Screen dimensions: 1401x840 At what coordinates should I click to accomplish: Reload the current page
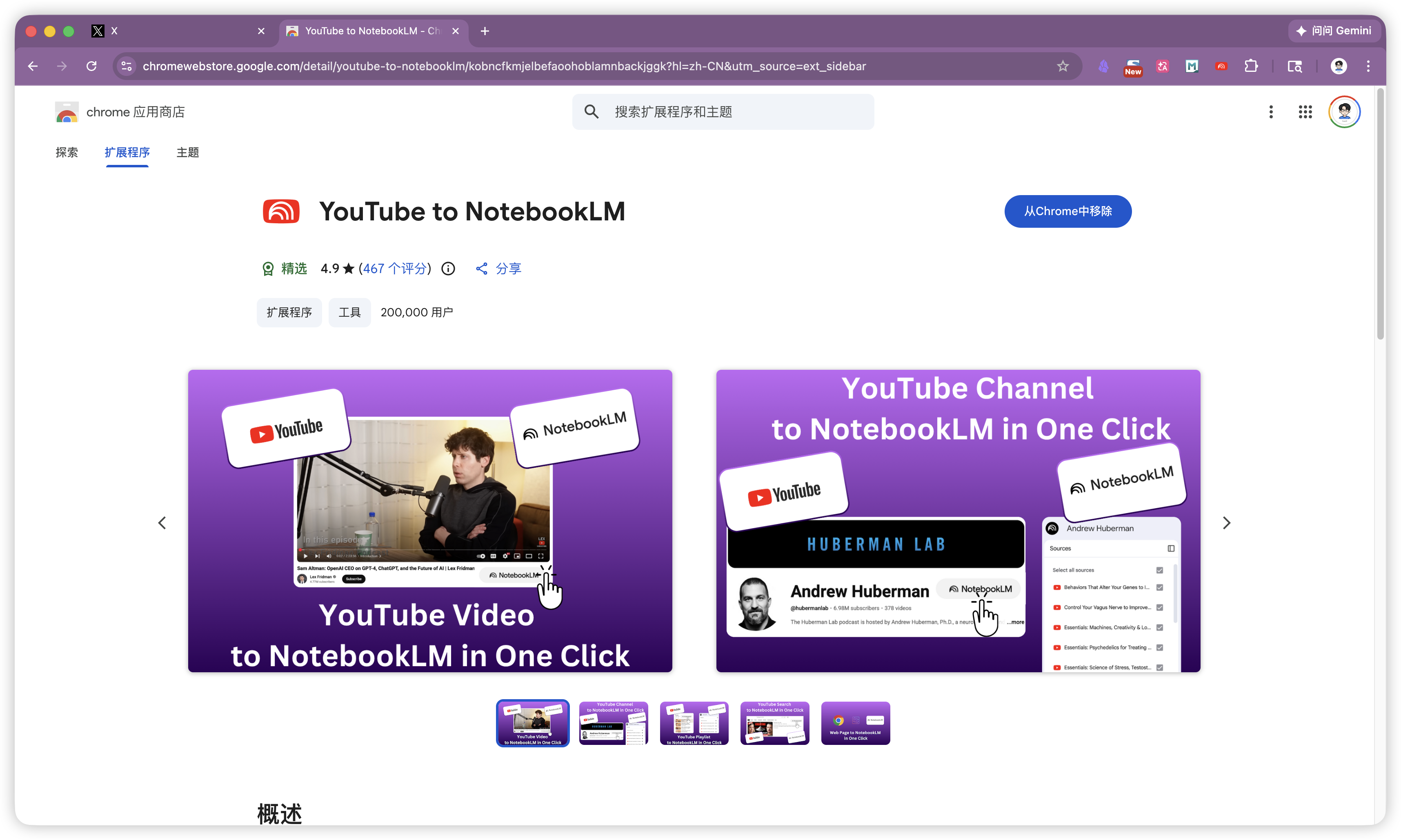click(x=91, y=66)
